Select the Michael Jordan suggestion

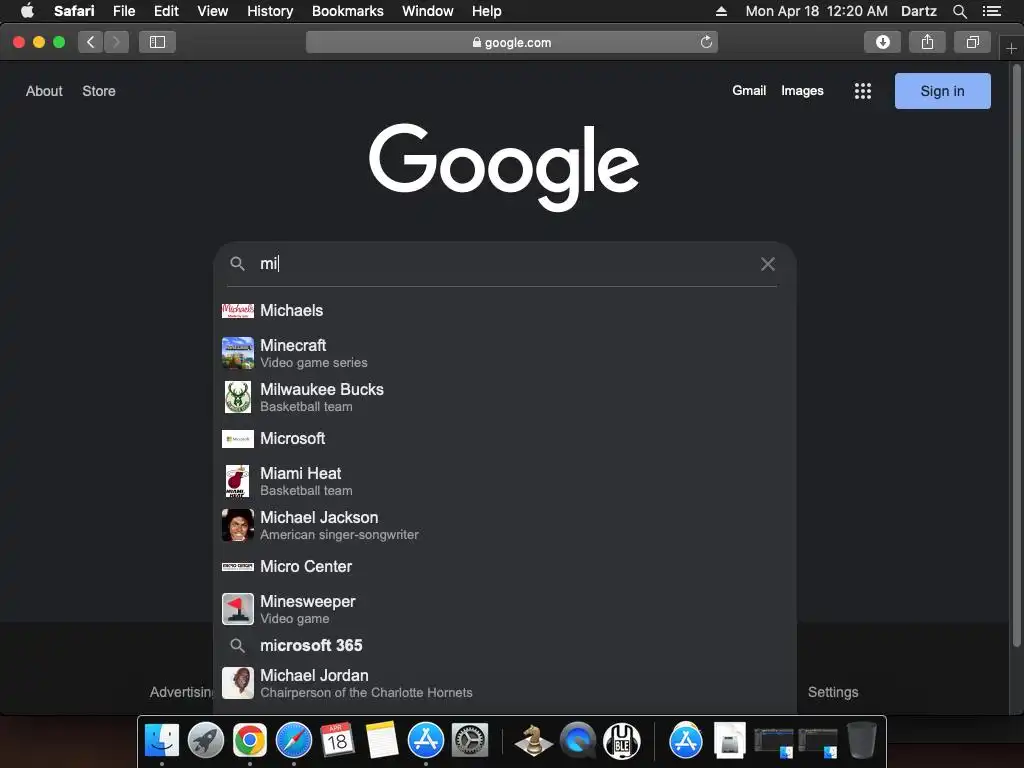[505, 683]
